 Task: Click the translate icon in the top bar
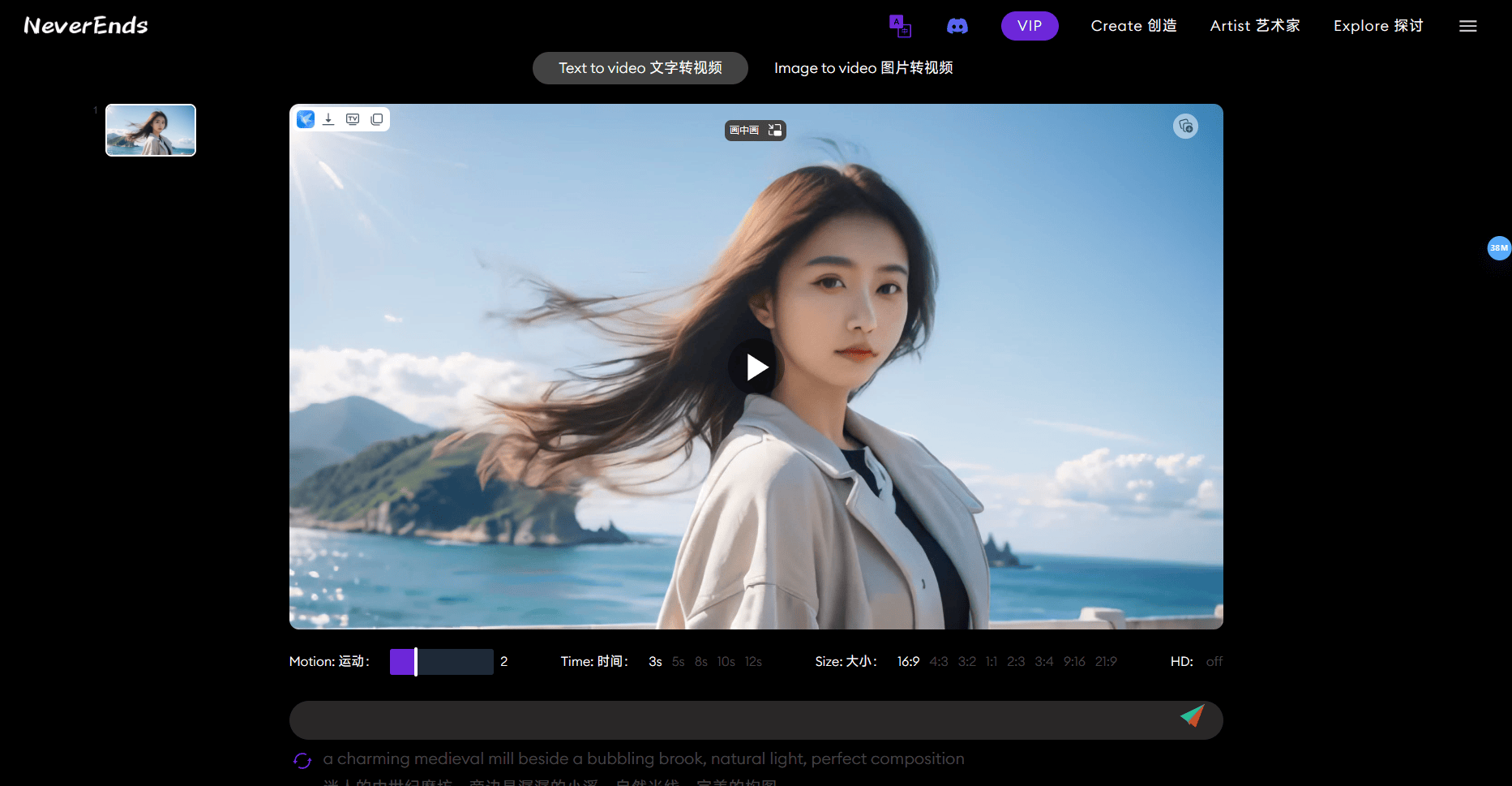(x=900, y=25)
